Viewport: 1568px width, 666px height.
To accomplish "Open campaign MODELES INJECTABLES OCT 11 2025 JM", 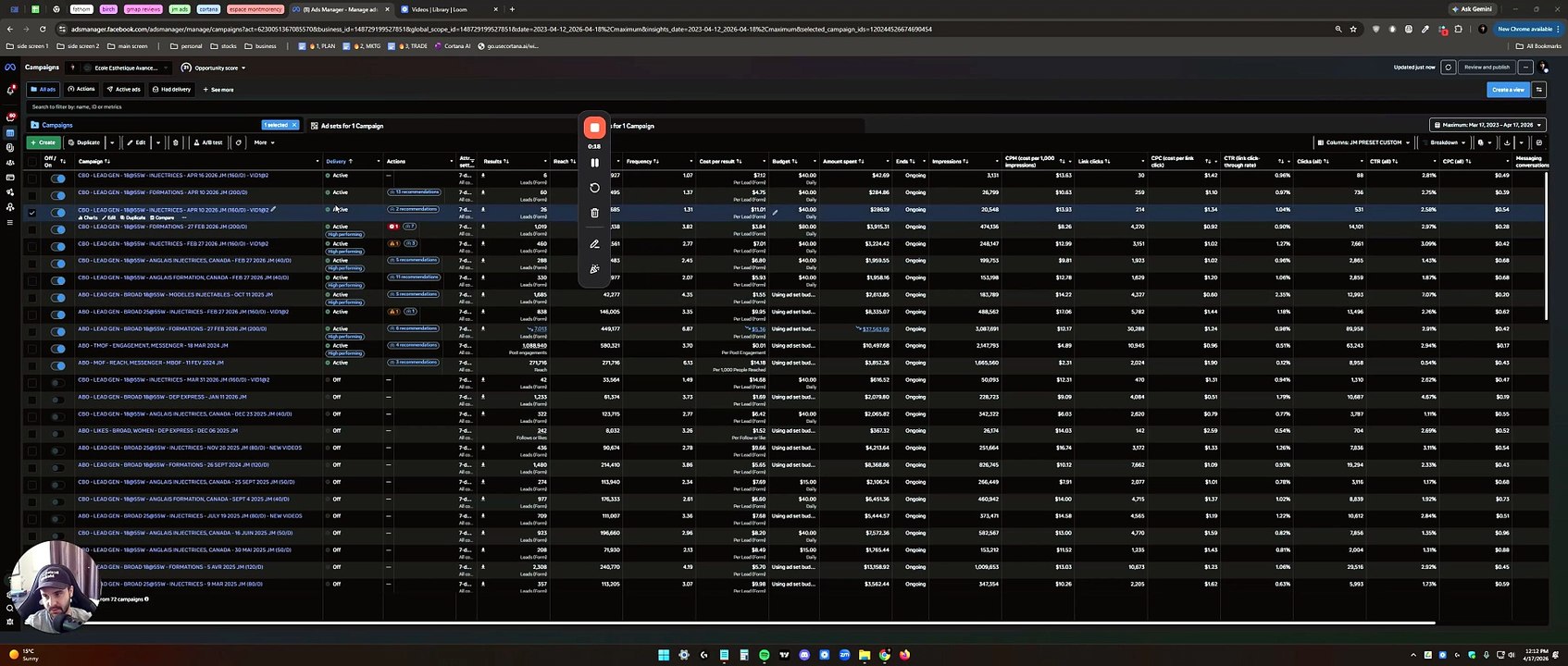I will (175, 294).
